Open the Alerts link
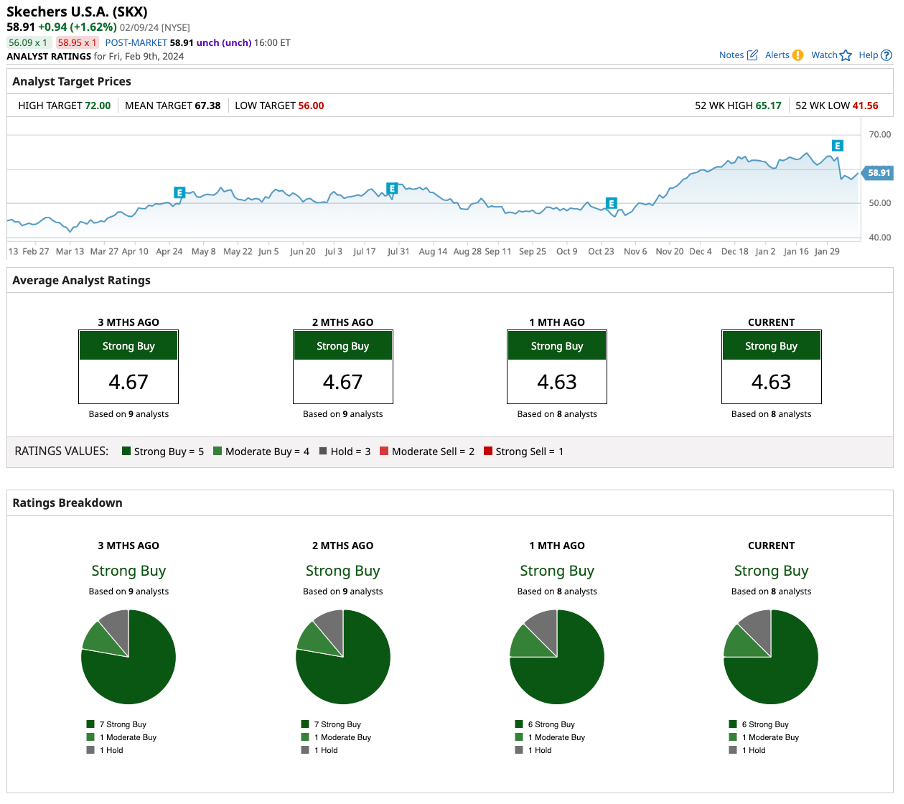904x804 pixels. (x=777, y=55)
